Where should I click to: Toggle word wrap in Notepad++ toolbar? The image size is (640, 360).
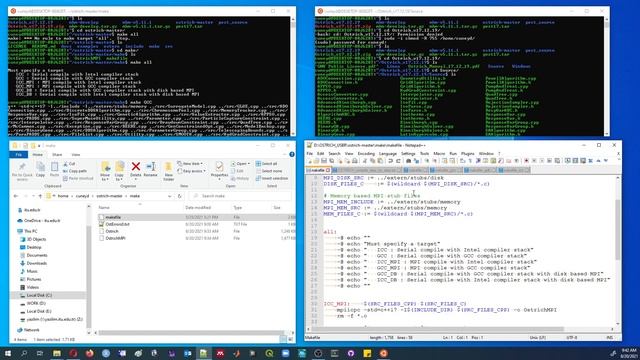[462, 161]
